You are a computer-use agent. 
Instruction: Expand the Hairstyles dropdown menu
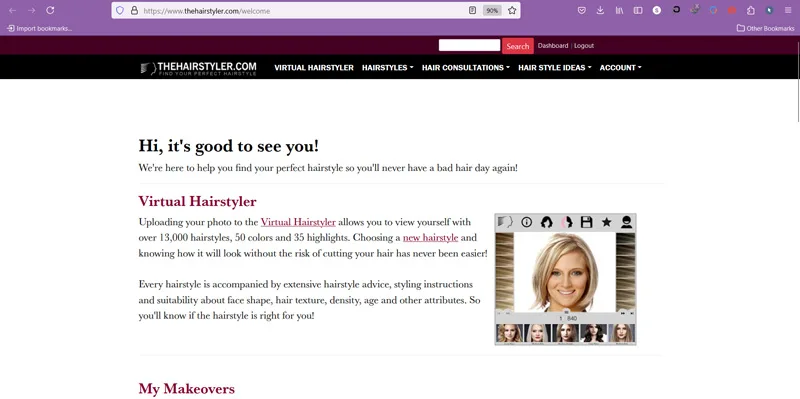point(388,67)
